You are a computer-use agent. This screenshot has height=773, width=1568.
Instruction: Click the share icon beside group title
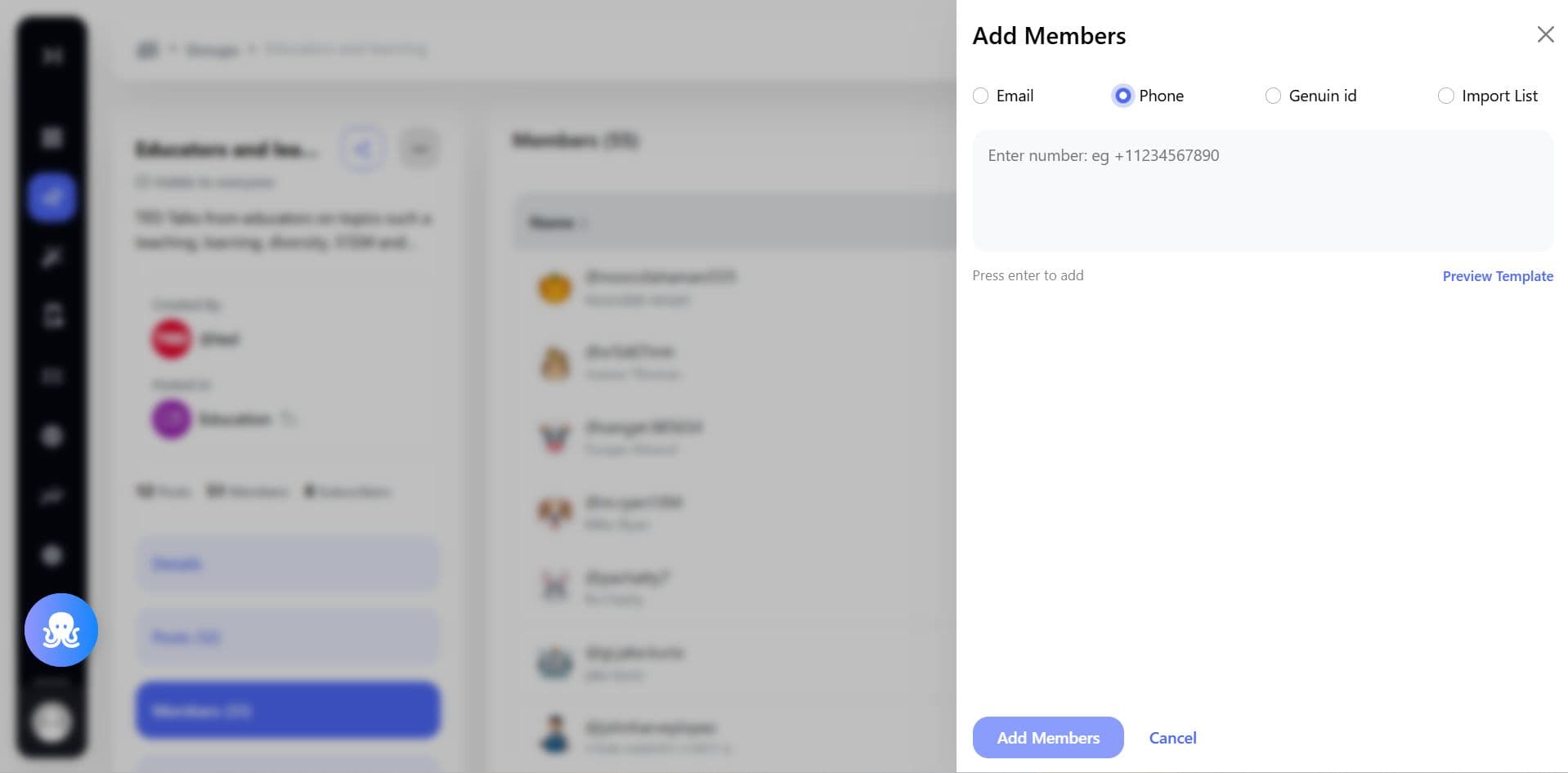pyautogui.click(x=363, y=149)
